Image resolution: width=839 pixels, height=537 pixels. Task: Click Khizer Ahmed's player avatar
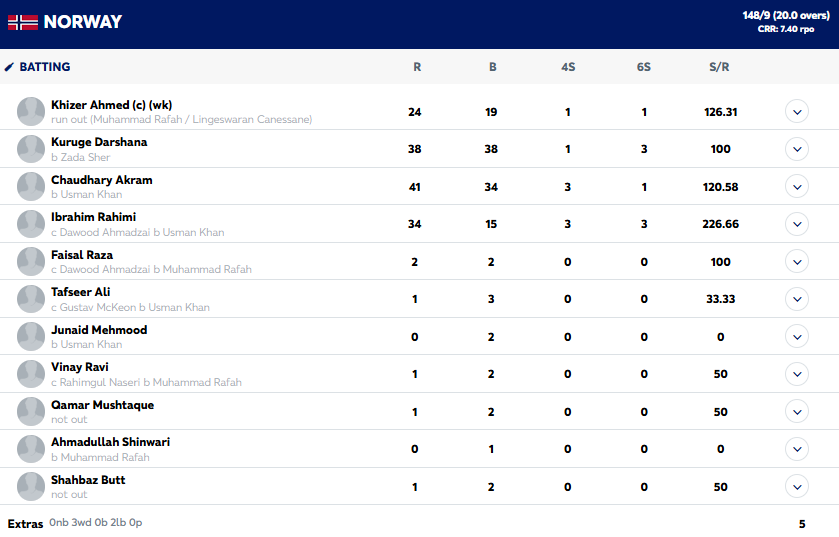point(31,112)
